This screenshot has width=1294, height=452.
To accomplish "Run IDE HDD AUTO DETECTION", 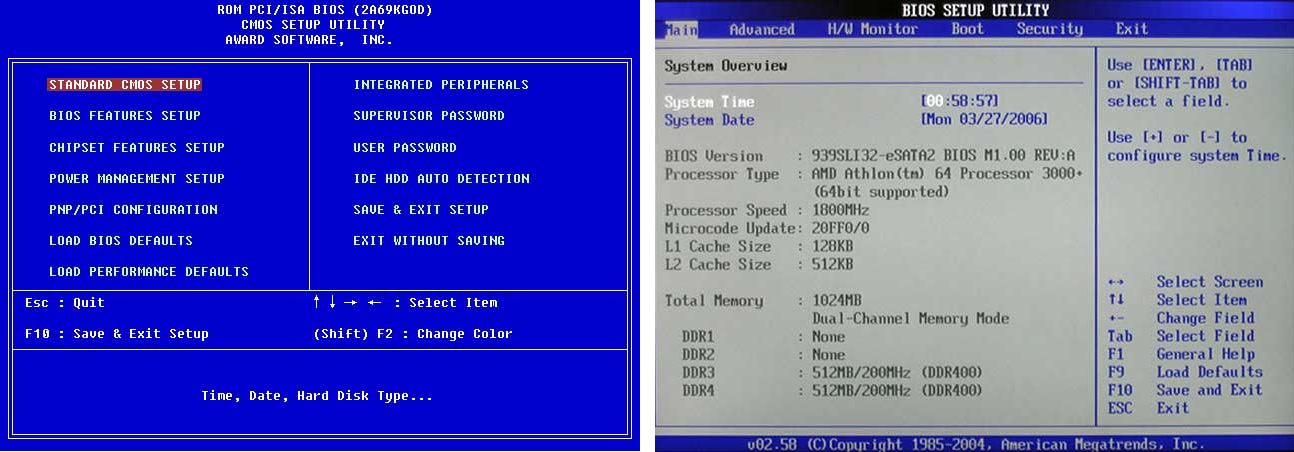I will [441, 179].
